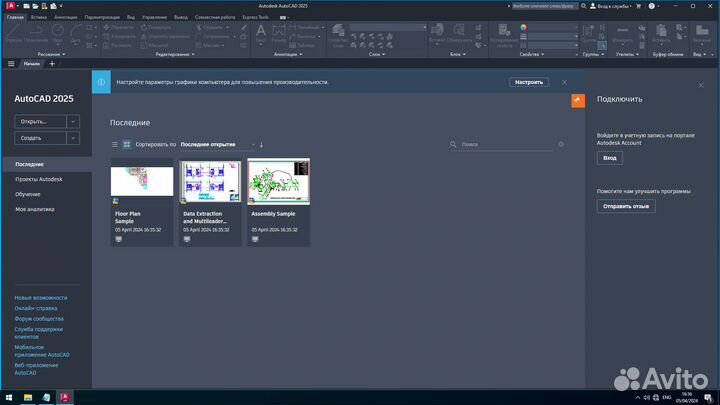
Task: Open the Вставка ribbon tab
Action: coord(39,17)
